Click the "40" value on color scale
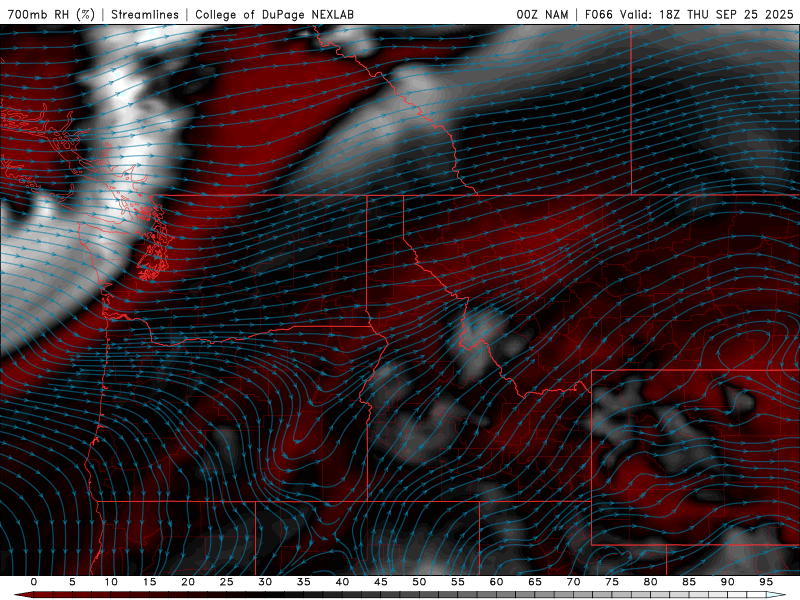 pos(342,582)
